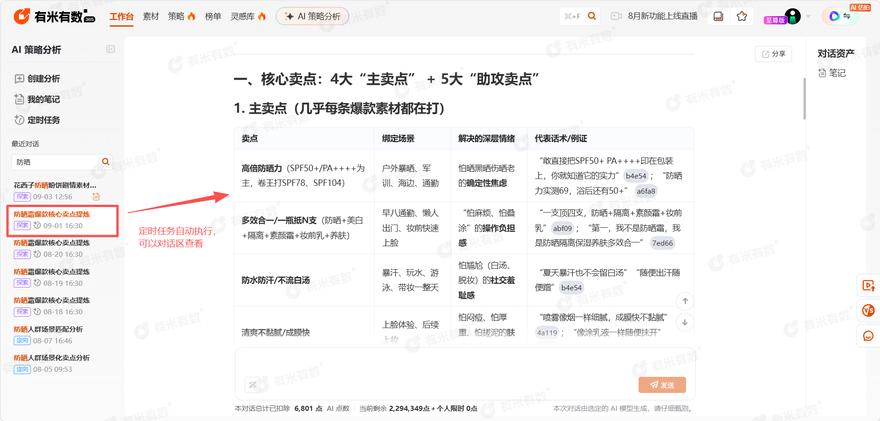Click the note icon on 09-03 12:56 conversation

96,196
